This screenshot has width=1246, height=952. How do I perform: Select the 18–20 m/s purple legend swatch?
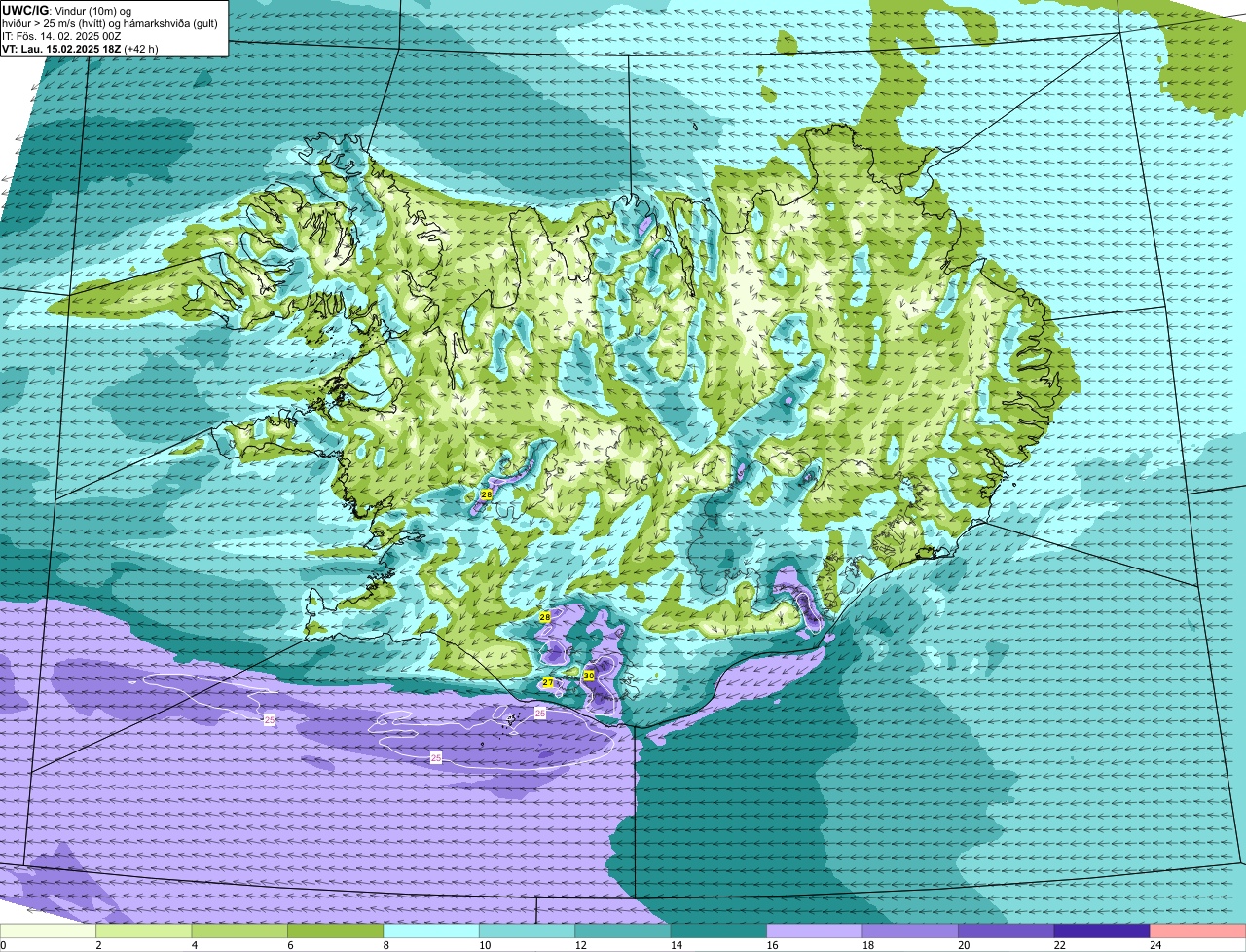click(x=911, y=931)
